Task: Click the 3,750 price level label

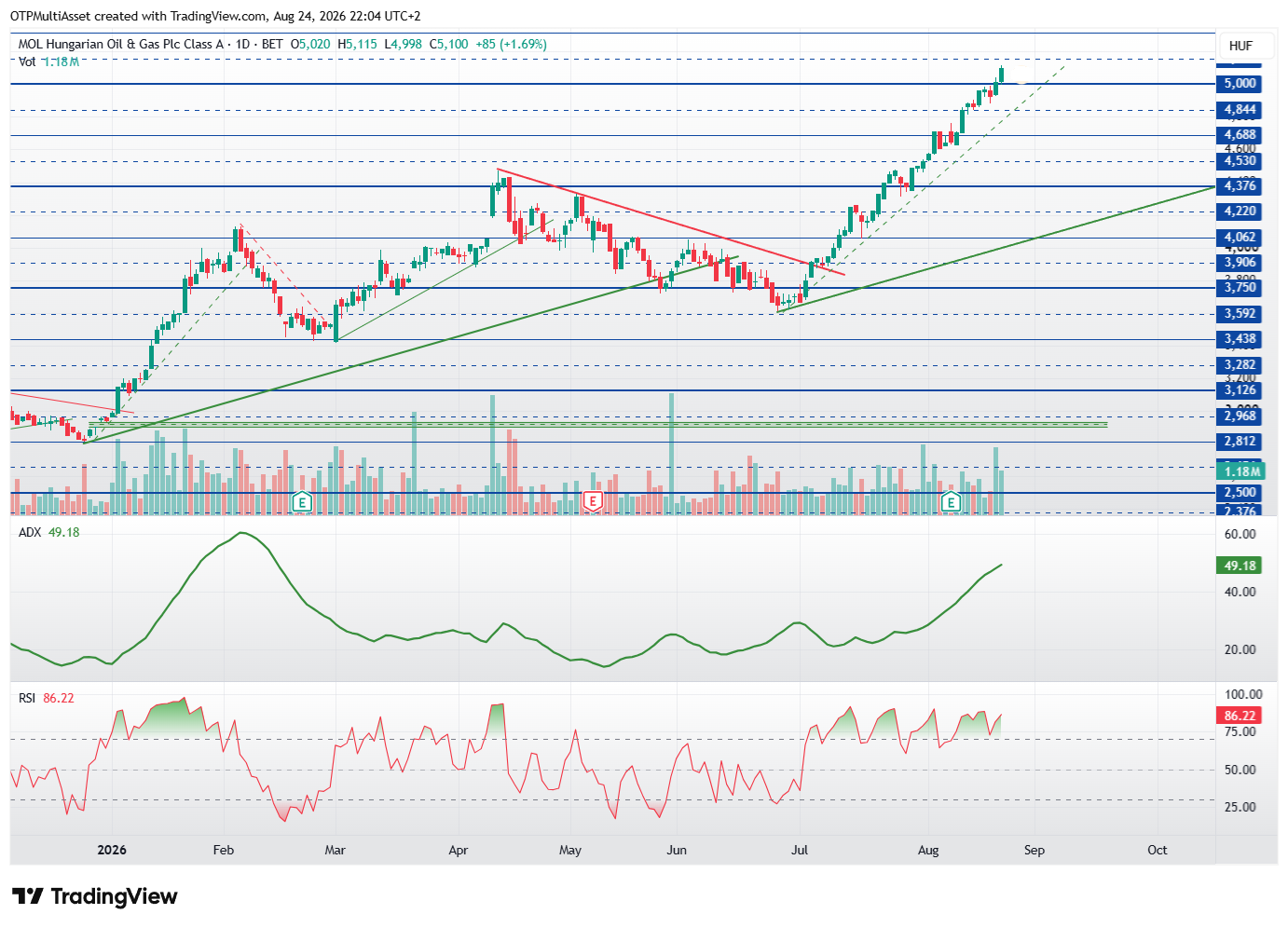Action: 1240,288
